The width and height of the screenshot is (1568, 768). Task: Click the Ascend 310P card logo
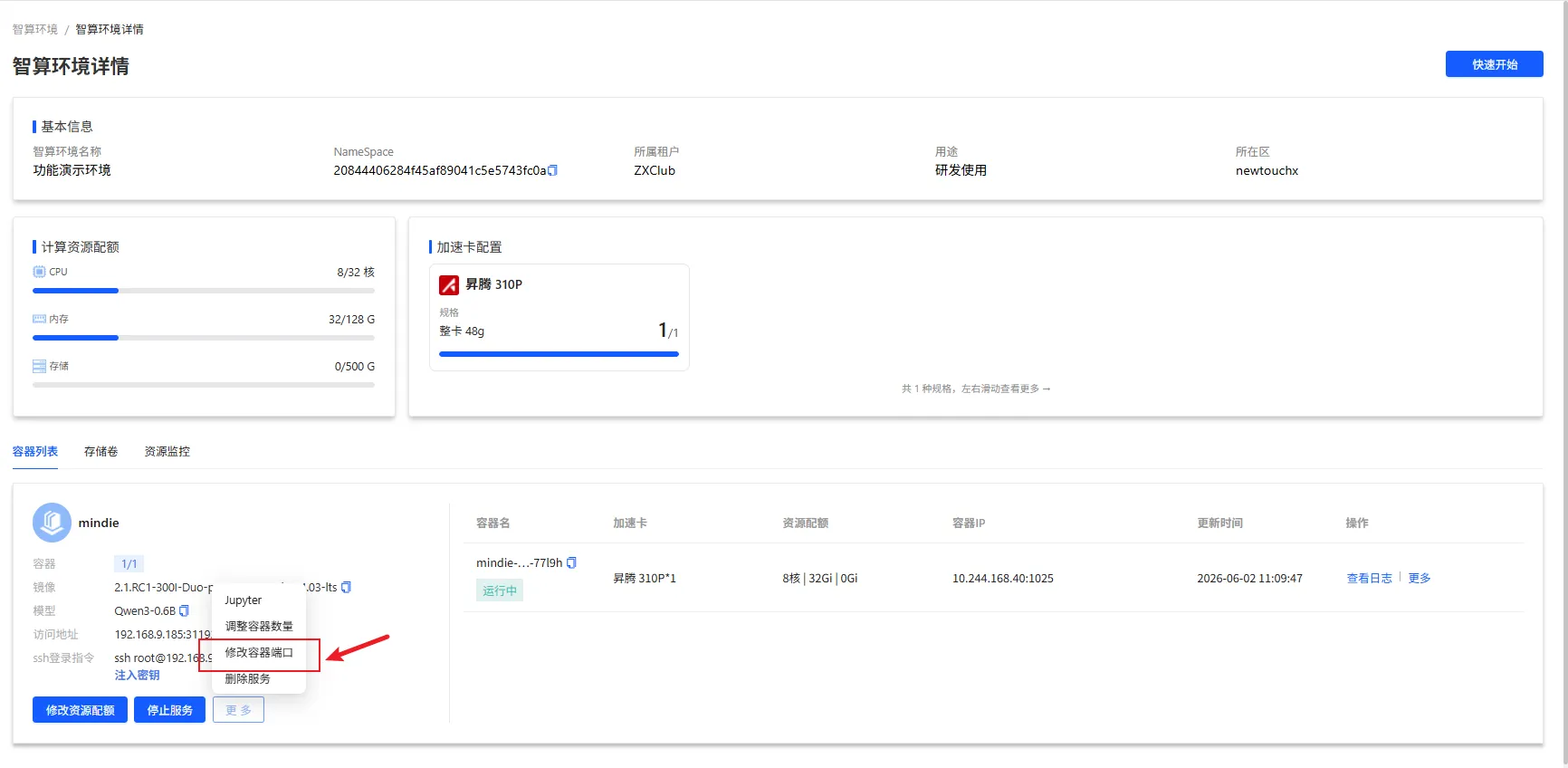point(449,284)
